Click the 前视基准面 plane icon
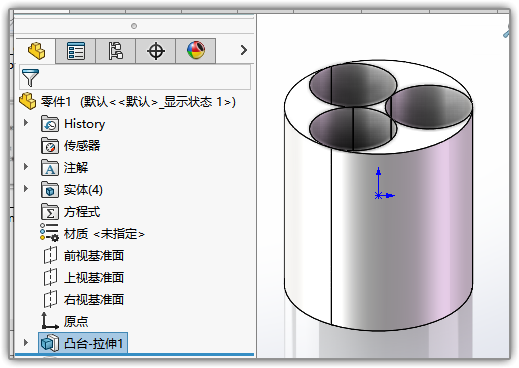Image resolution: width=519 pixels, height=368 pixels. tap(50, 255)
